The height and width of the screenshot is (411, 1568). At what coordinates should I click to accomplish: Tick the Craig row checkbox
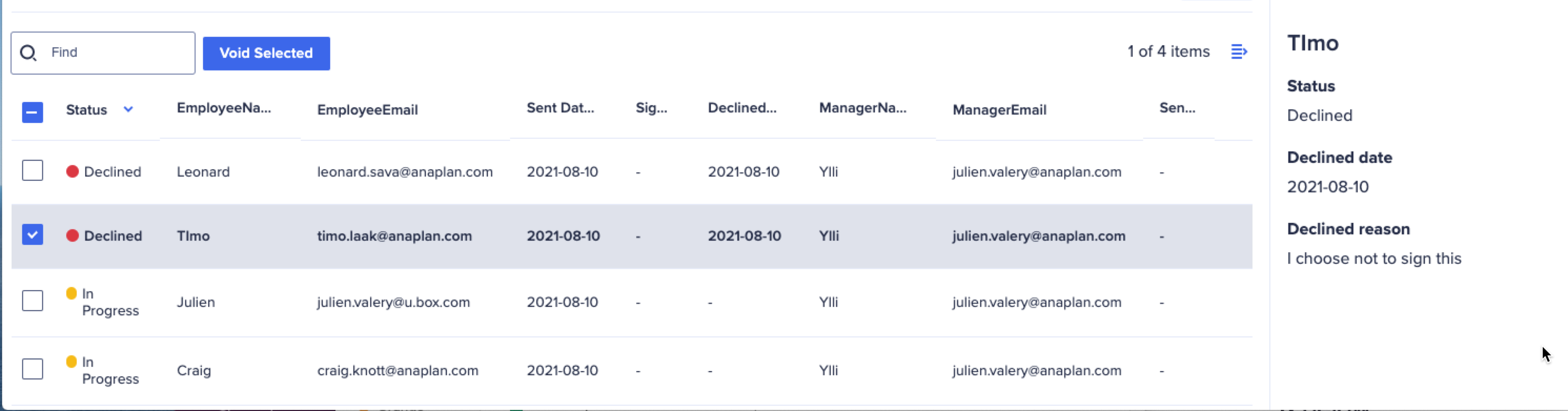click(33, 369)
